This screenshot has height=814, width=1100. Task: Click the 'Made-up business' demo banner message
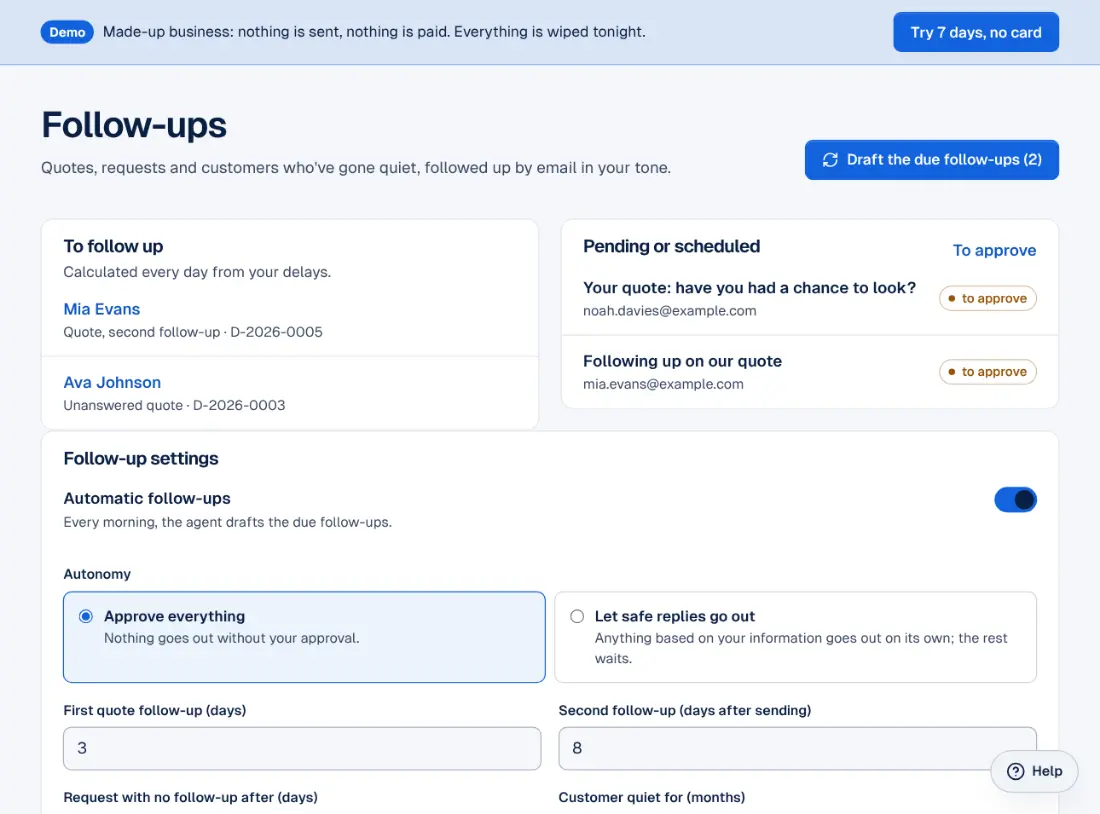[x=374, y=32]
